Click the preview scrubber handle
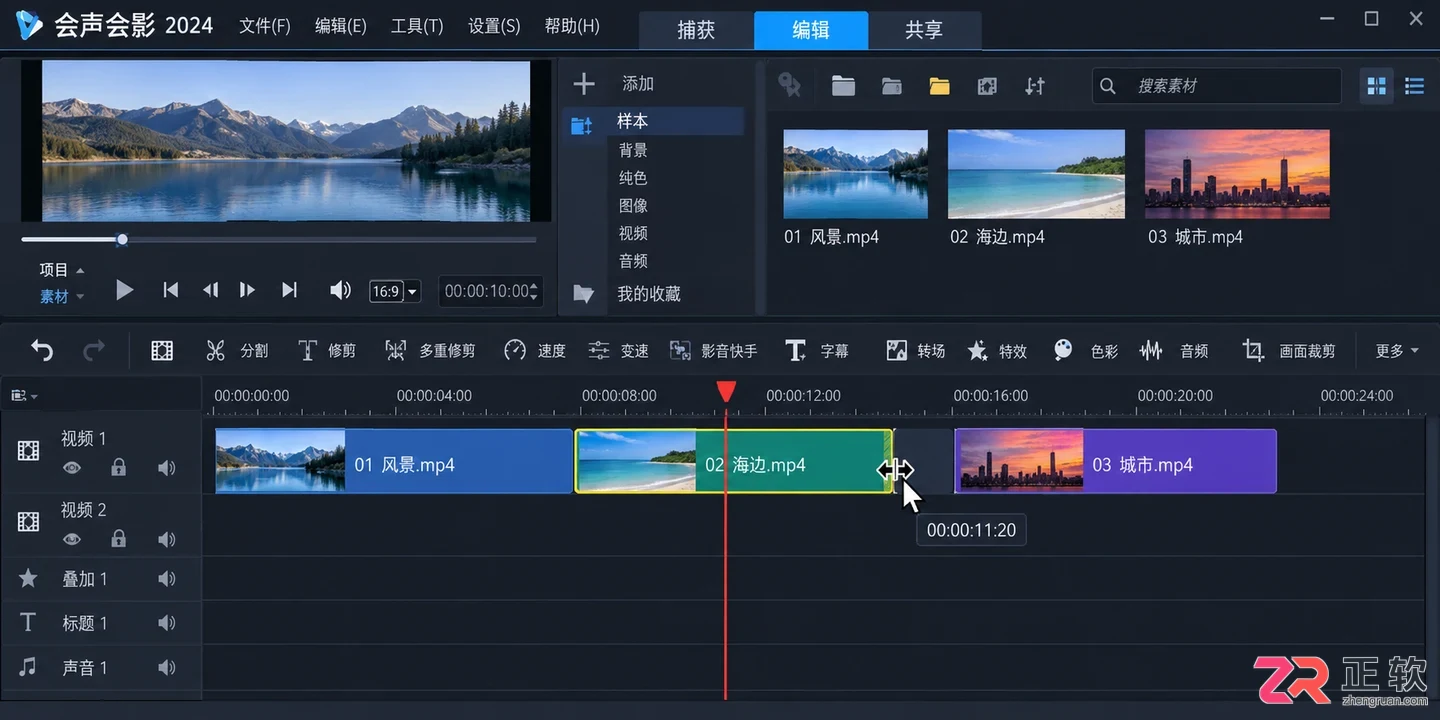The height and width of the screenshot is (720, 1440). click(x=122, y=239)
